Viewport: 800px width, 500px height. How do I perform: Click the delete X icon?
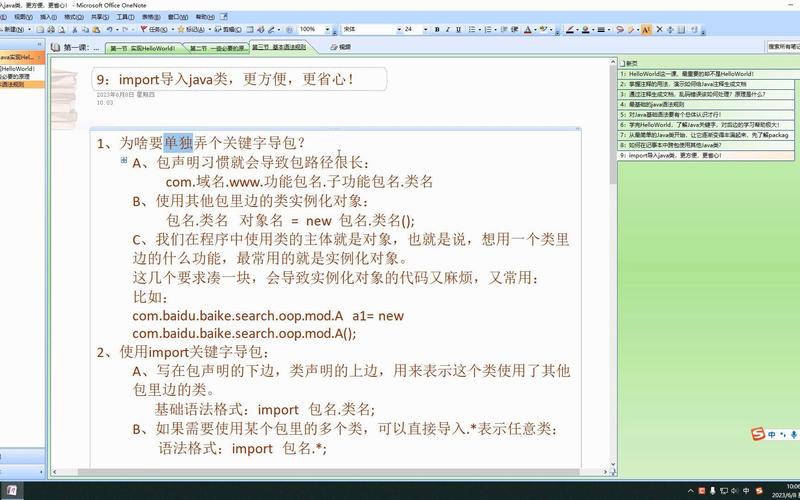tap(659, 29)
